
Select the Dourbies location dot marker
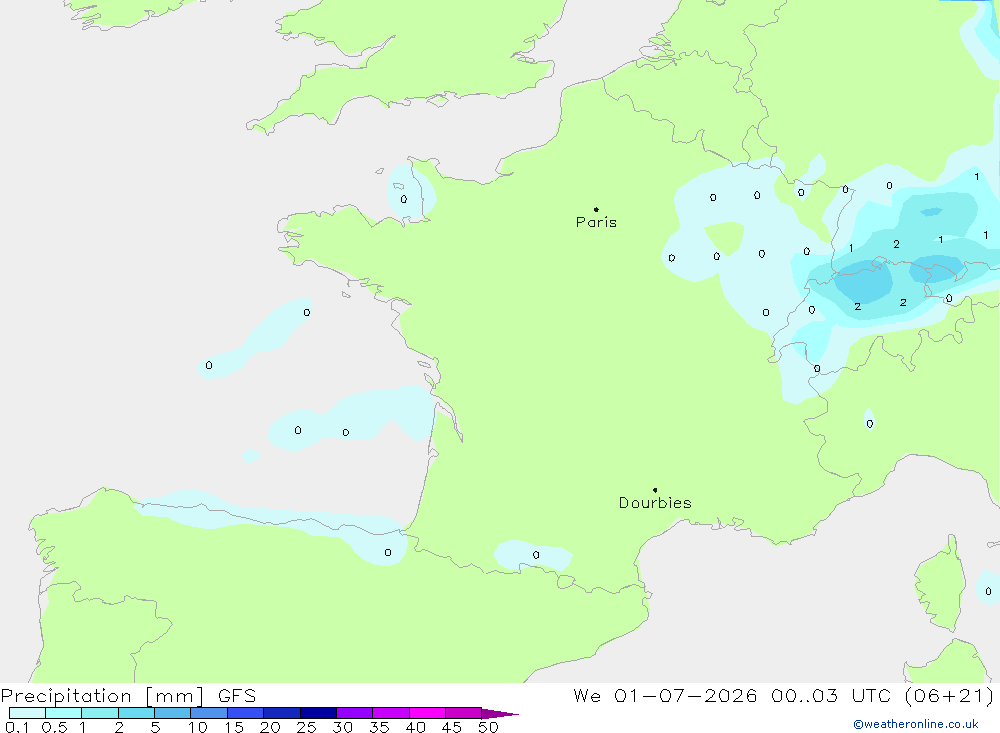655,490
